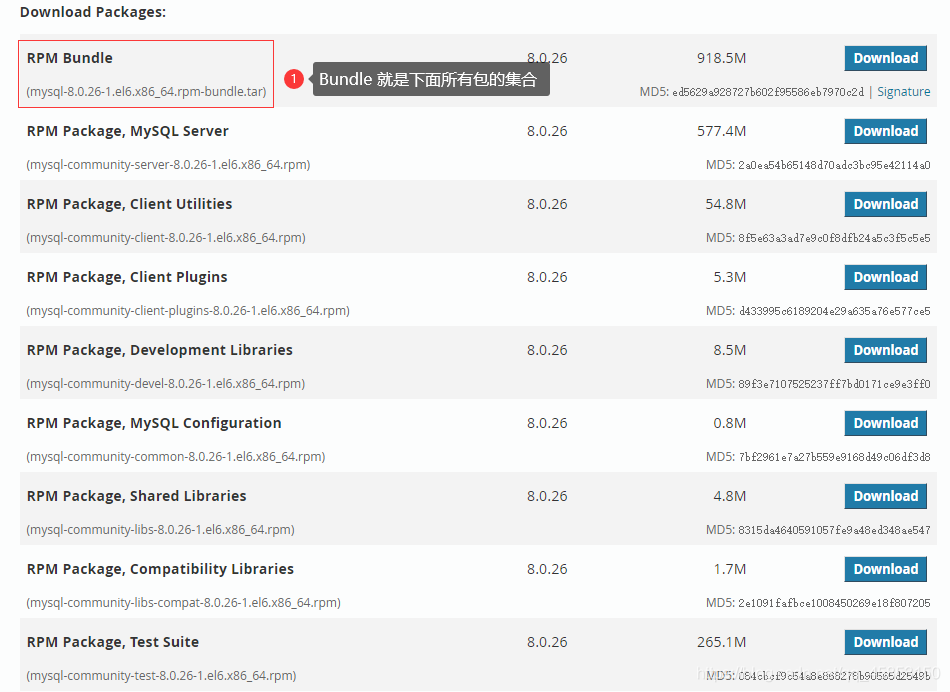The height and width of the screenshot is (692, 950).
Task: Select the 'RPM Bundle' title text
Action: click(70, 58)
